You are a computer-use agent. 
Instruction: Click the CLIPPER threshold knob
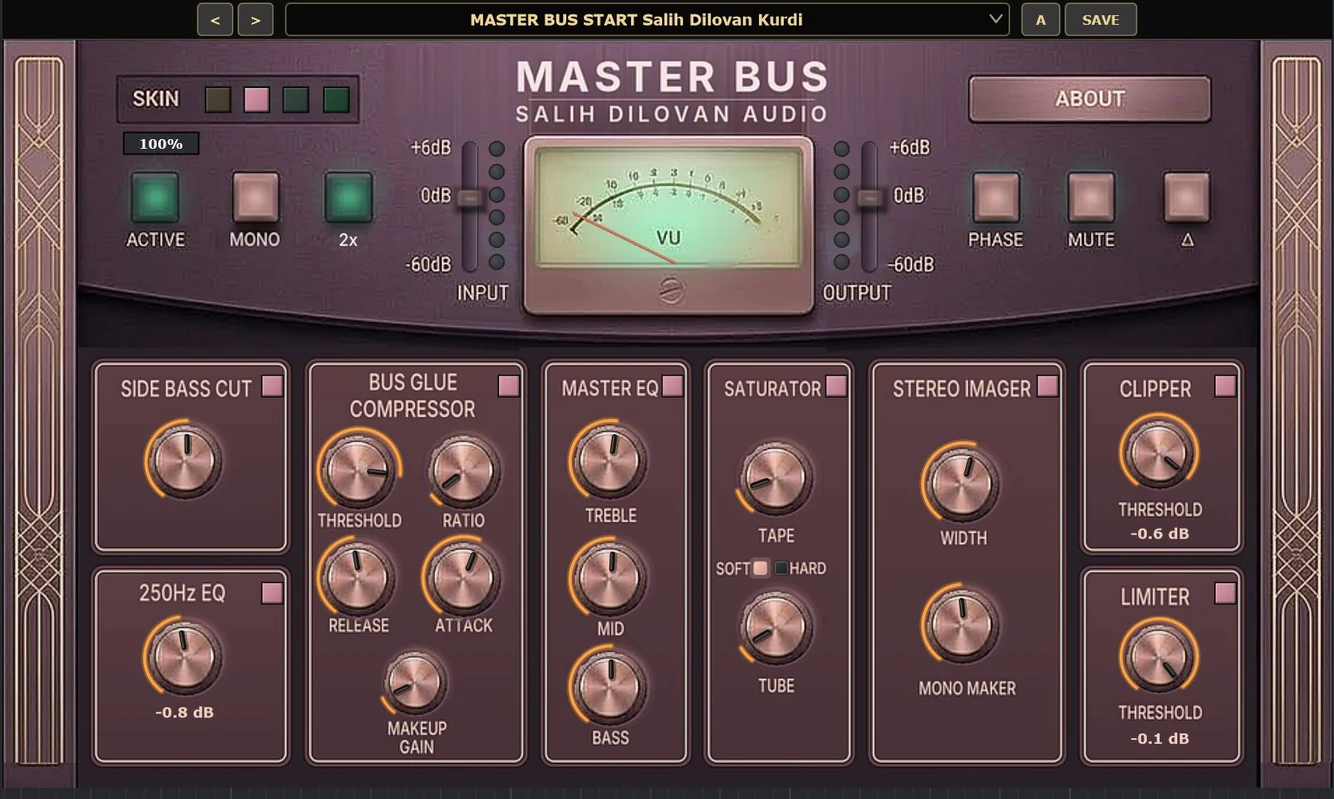[1158, 453]
